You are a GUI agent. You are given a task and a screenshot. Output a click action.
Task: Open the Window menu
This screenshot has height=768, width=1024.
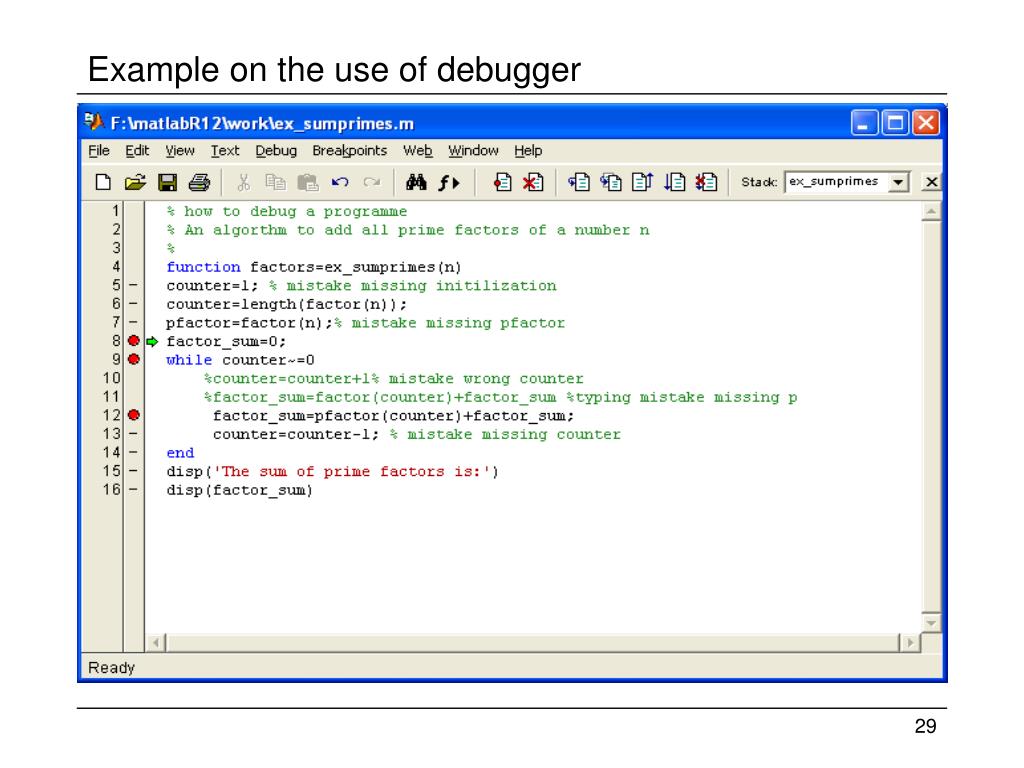(473, 151)
